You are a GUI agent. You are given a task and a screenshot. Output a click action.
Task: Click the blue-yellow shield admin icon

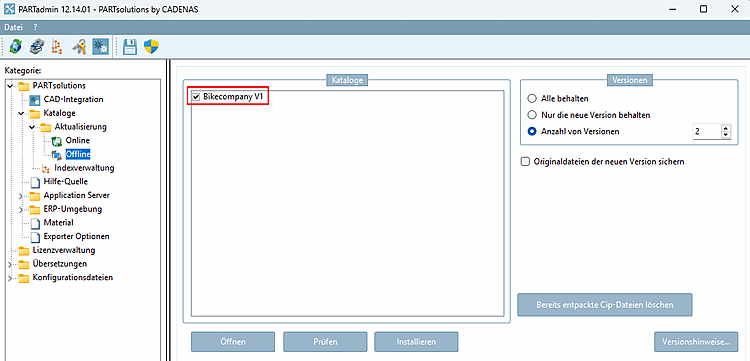click(x=151, y=46)
